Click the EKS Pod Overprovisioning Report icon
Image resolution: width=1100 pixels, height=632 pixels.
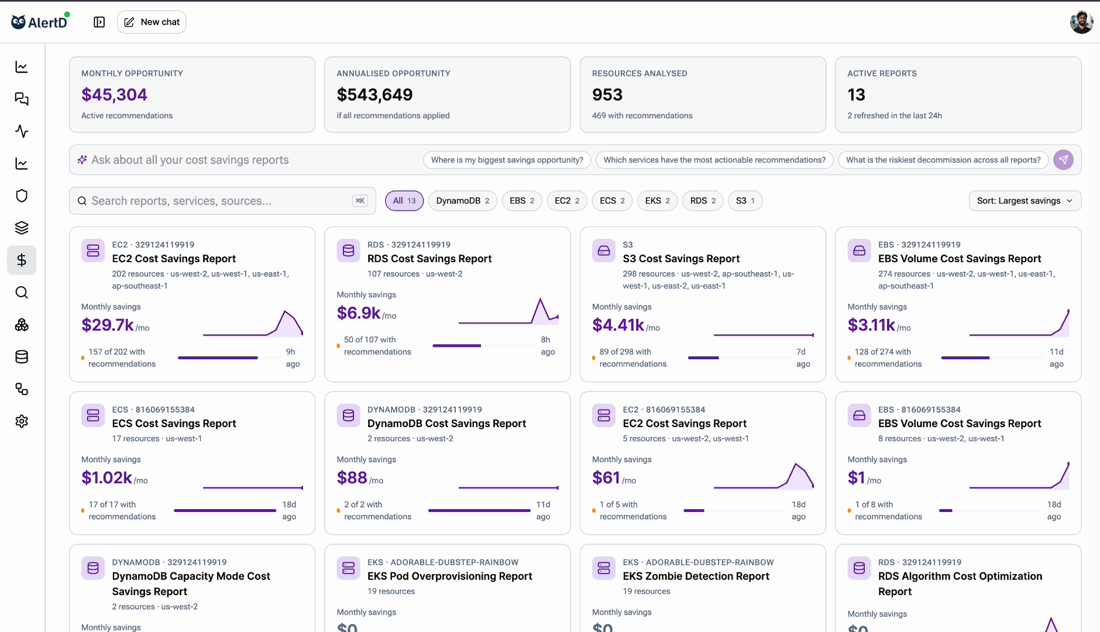click(x=348, y=568)
